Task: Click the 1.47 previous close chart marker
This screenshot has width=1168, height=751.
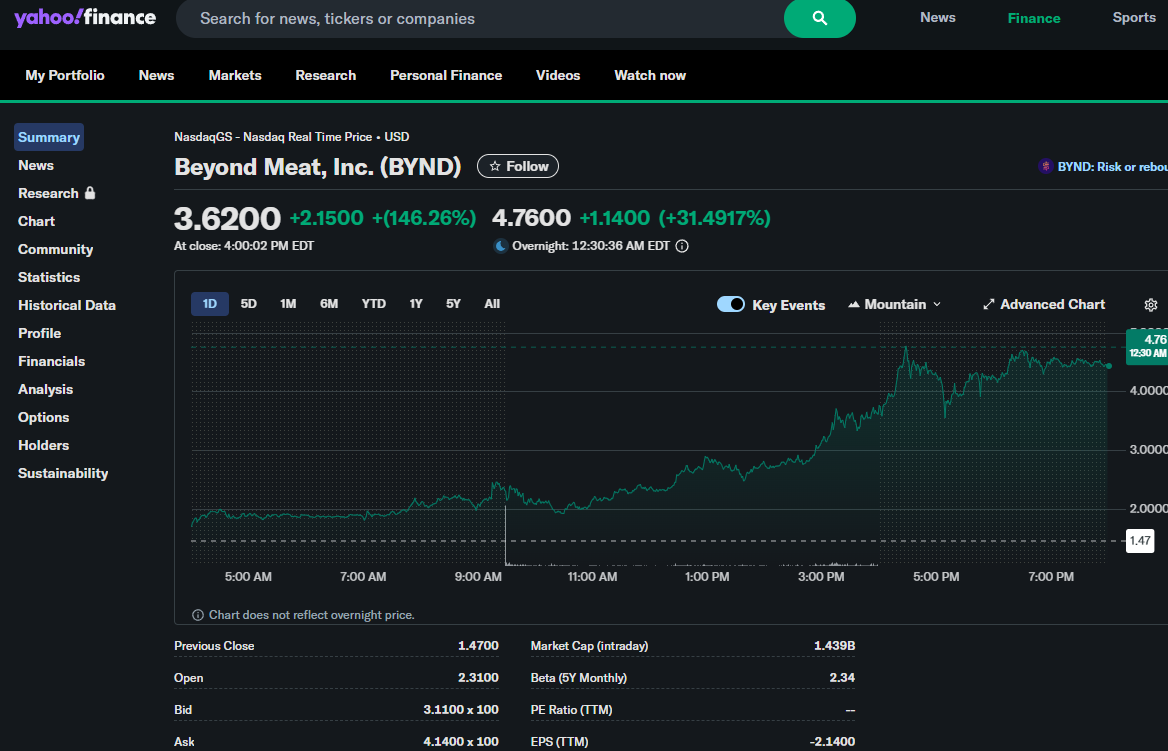Action: [x=1140, y=541]
